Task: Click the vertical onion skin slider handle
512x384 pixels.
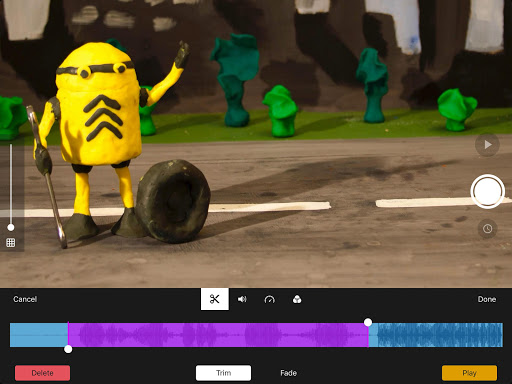Action: 11,227
